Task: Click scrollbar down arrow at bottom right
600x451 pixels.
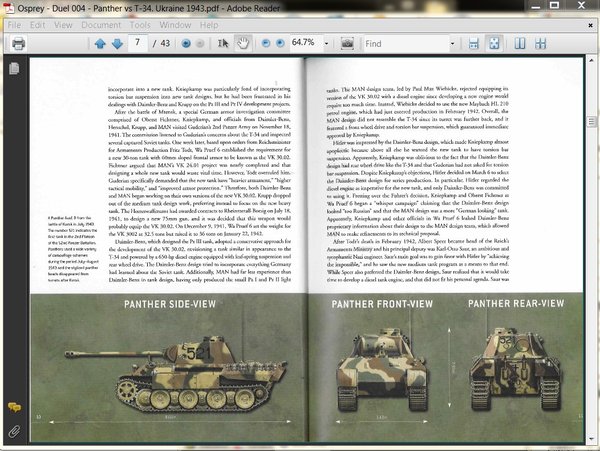Action: (591, 439)
